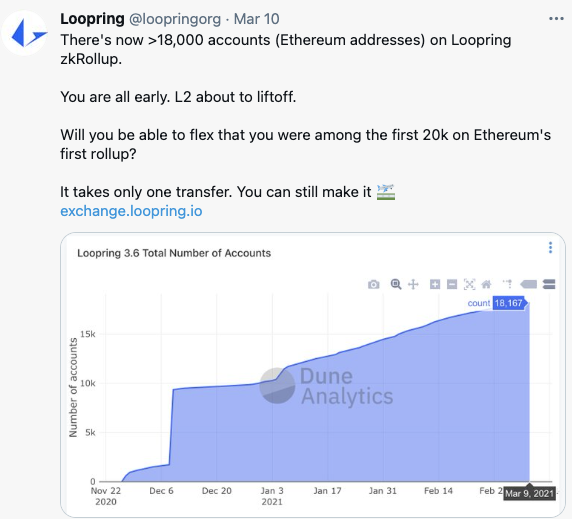Click the Loopring display name
This screenshot has height=519, width=572.
pos(92,19)
